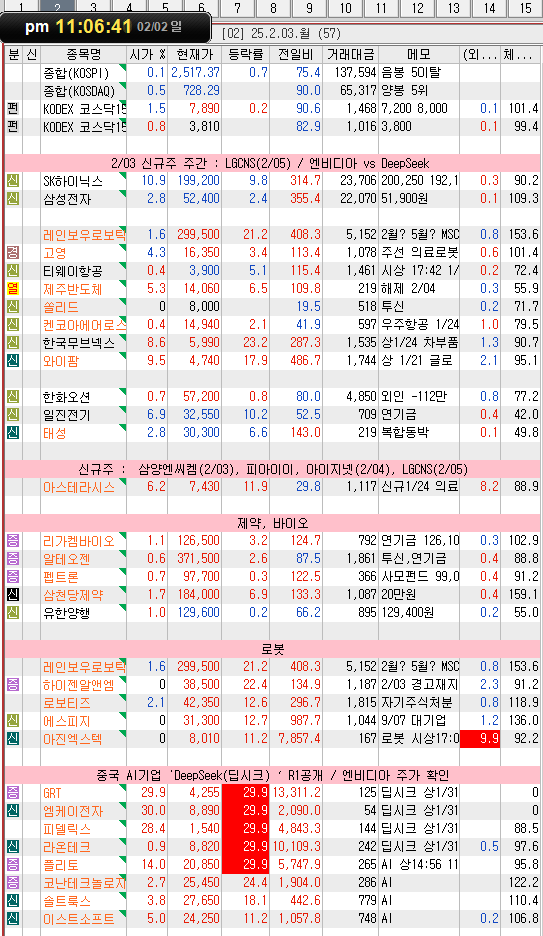Select stock name 로보티즈
This screenshot has height=936, width=543.
(x=67, y=703)
